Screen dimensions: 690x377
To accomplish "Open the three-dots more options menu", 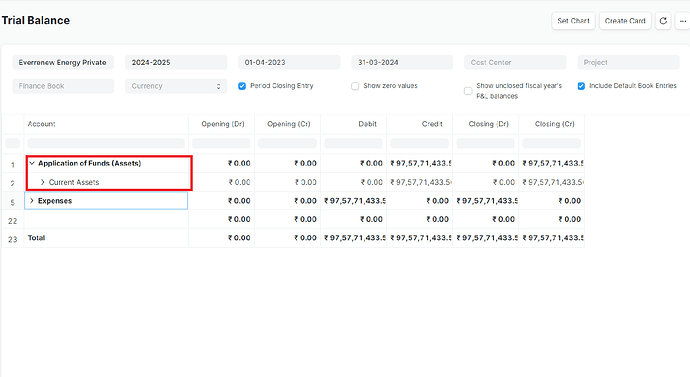I will pyautogui.click(x=683, y=21).
